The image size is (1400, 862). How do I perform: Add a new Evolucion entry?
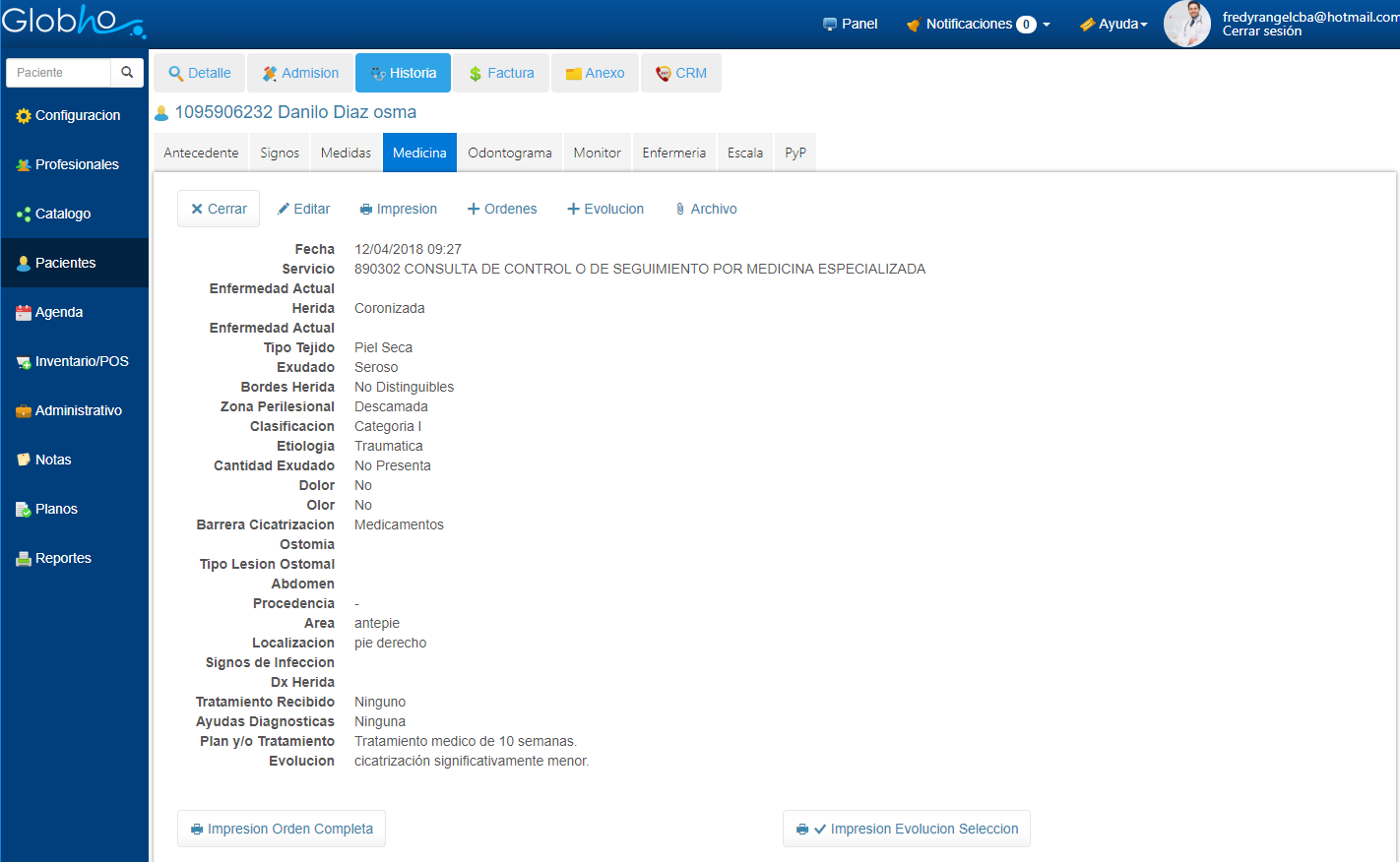coord(605,209)
